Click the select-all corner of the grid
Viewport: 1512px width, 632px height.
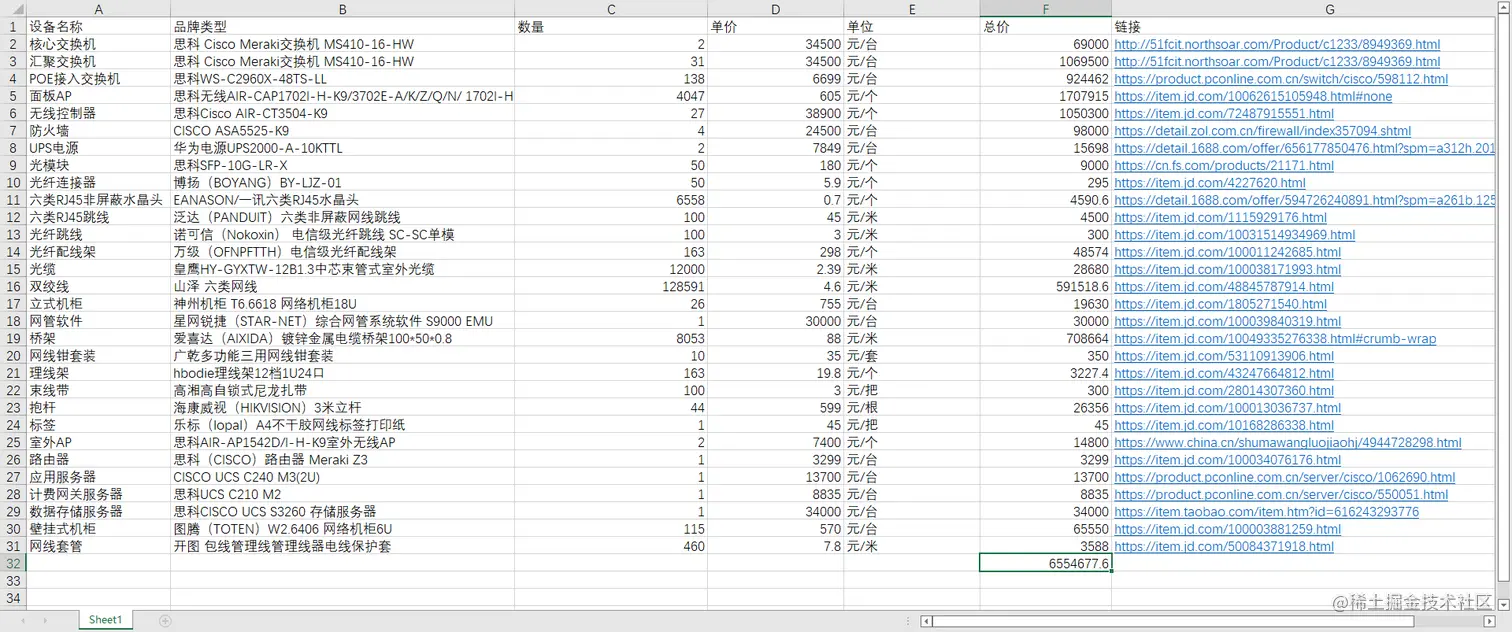pyautogui.click(x=13, y=9)
